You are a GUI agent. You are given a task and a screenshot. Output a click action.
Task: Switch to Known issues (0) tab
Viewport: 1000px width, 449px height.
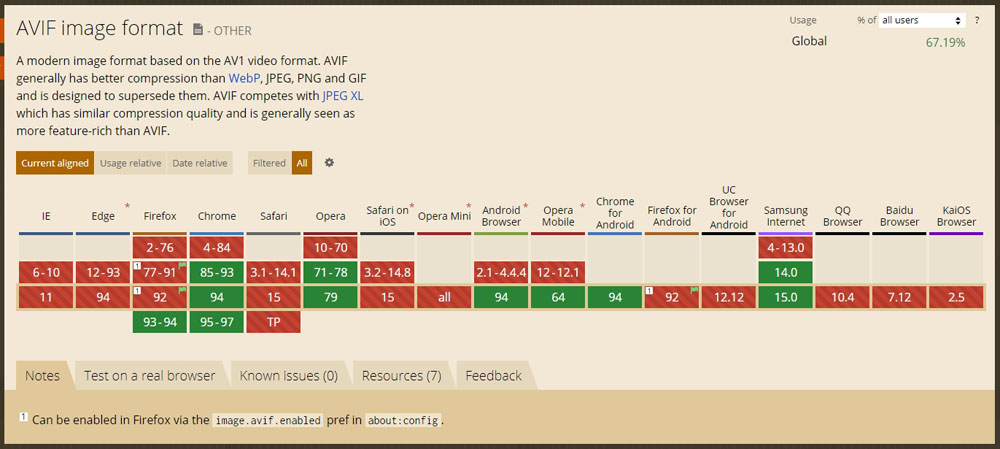(288, 376)
